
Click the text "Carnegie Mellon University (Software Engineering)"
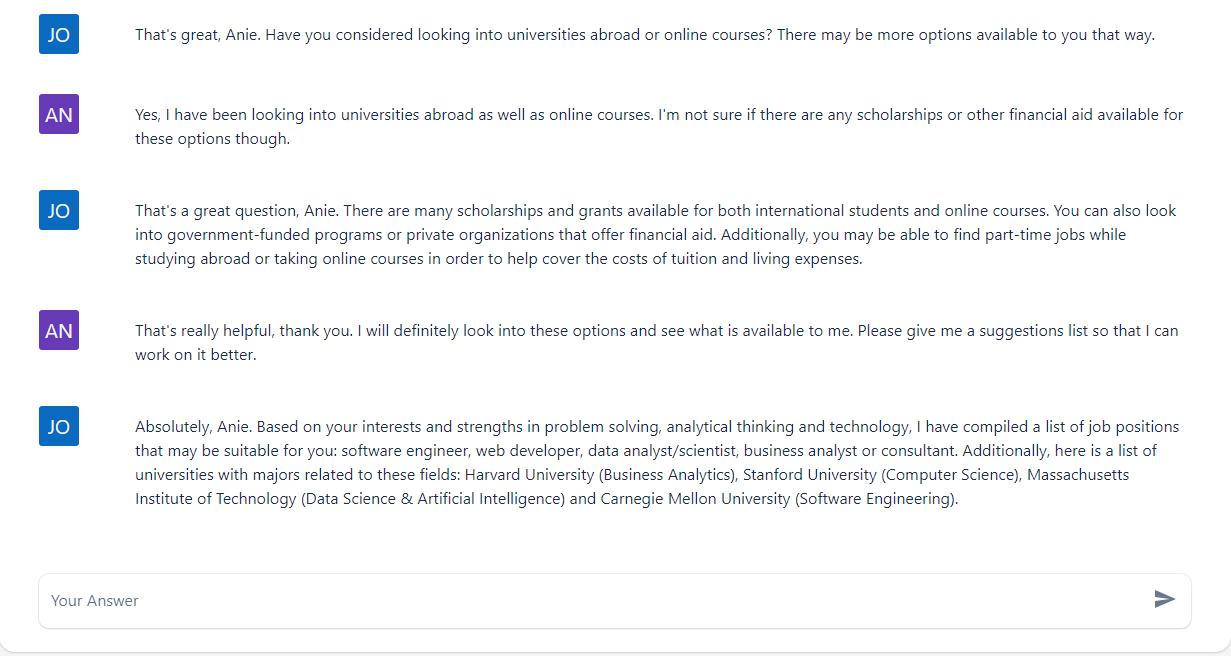point(779,499)
